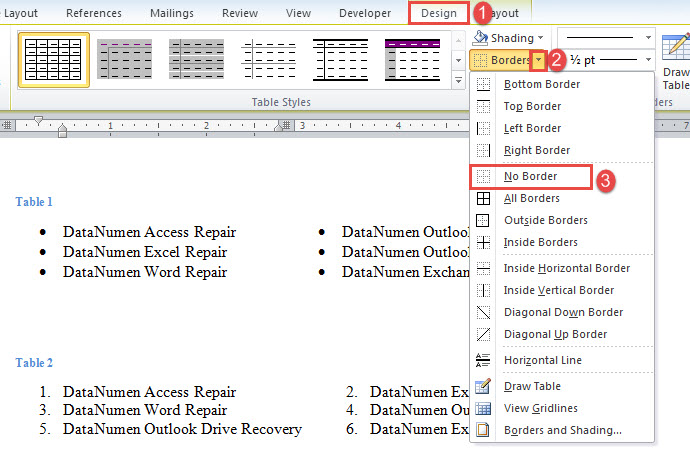Open the Review tab

pos(240,13)
